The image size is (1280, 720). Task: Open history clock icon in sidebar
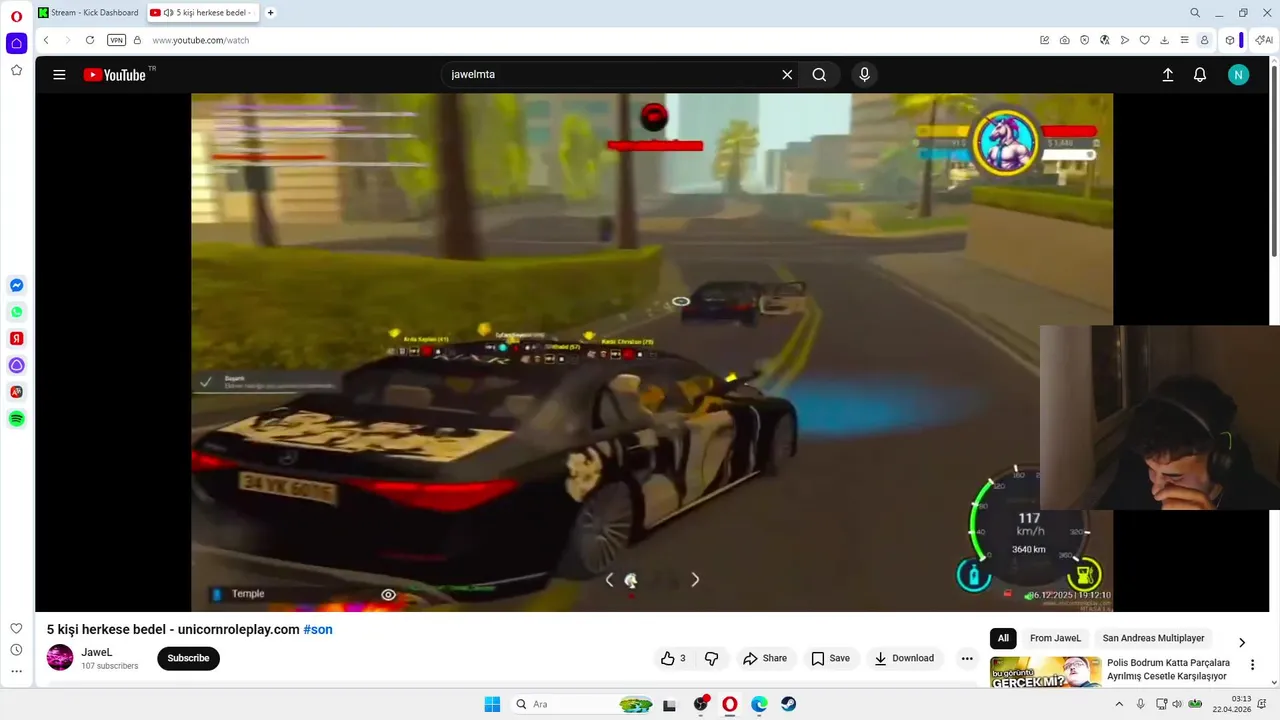tap(16, 650)
